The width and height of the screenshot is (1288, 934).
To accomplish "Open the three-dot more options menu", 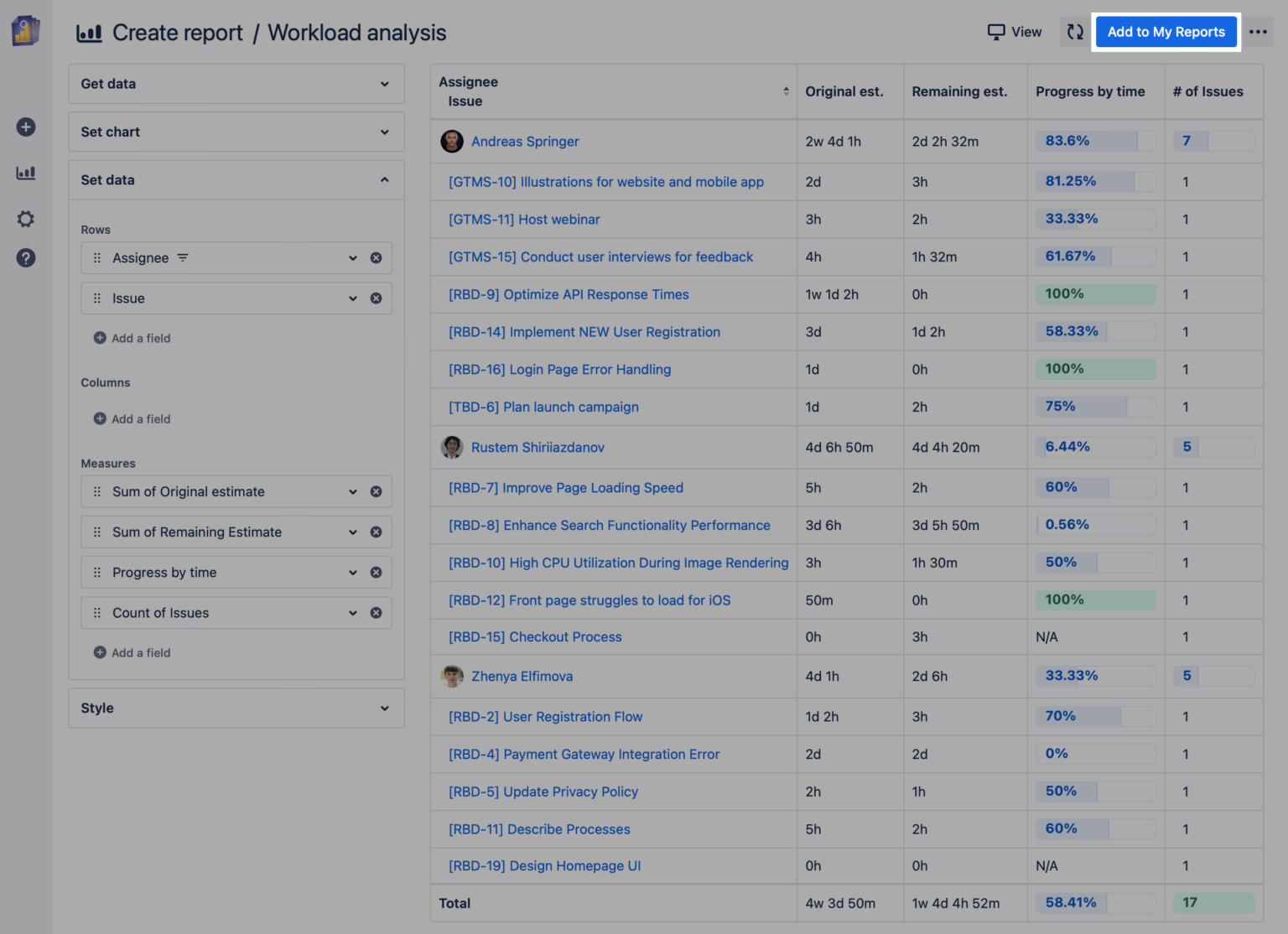I will pos(1258,32).
